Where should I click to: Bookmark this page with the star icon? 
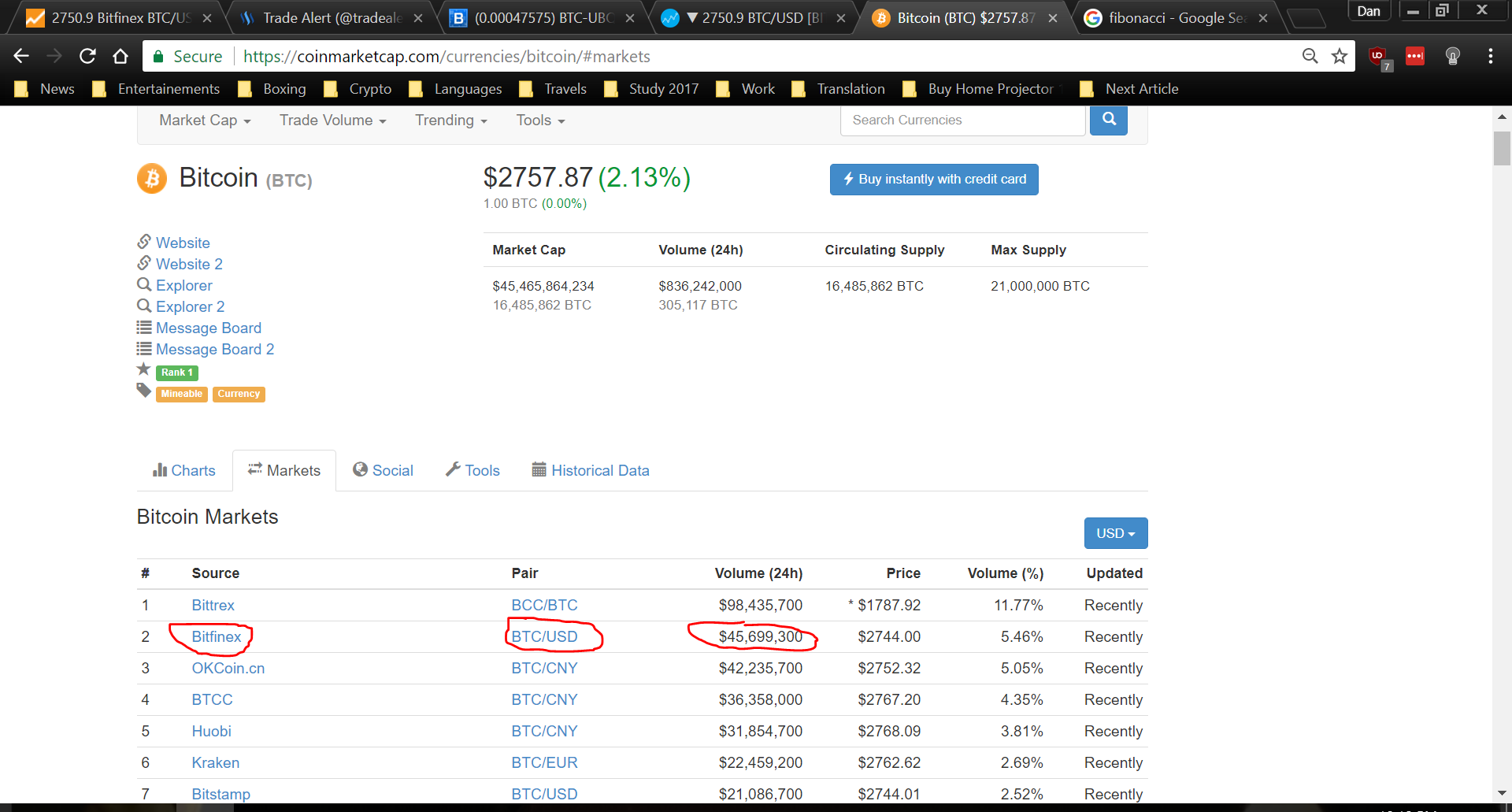point(1340,56)
